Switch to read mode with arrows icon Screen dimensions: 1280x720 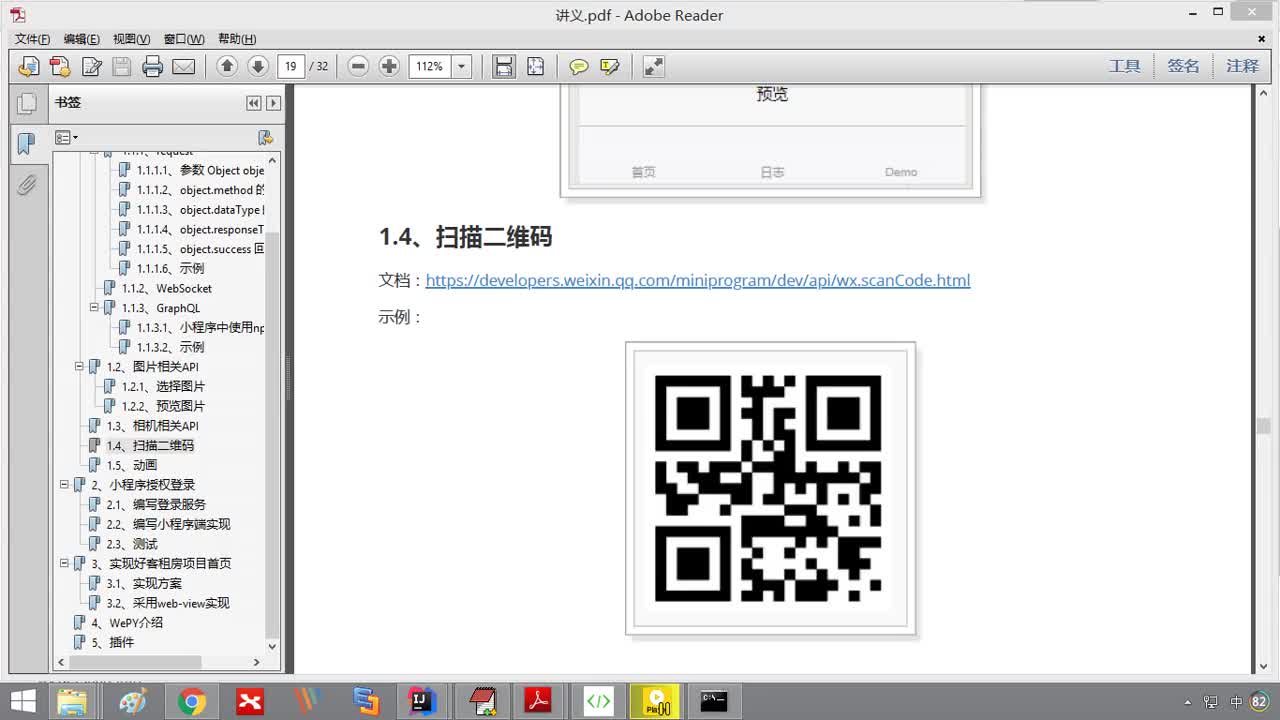[x=653, y=66]
